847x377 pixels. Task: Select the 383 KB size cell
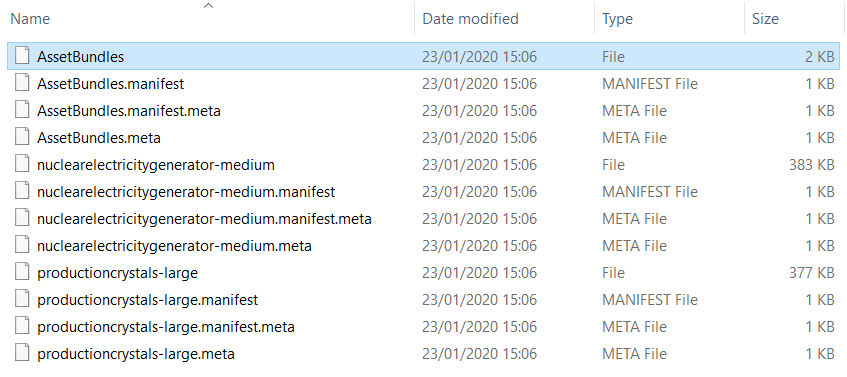click(812, 165)
